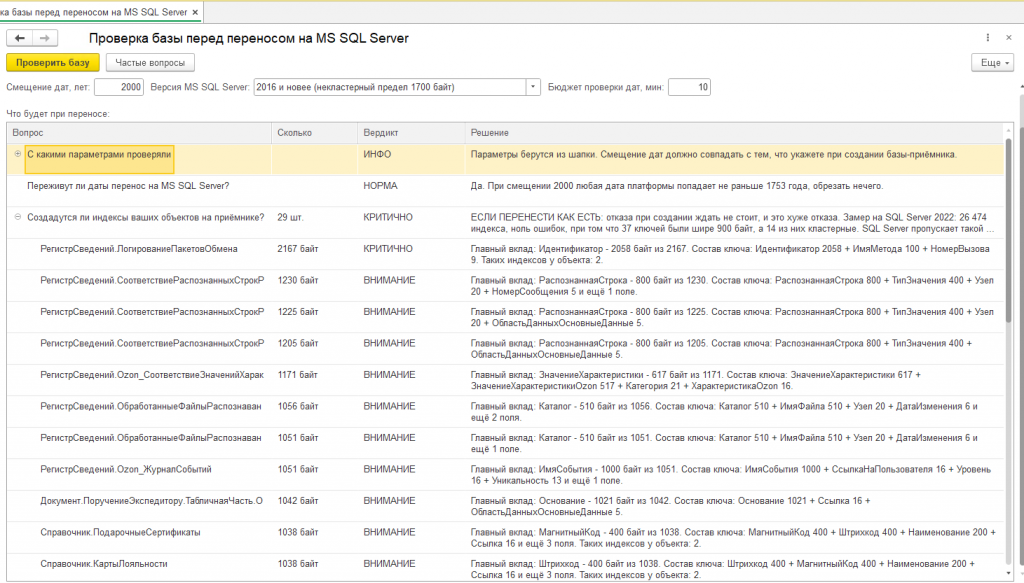Expand the row С какими параметрами проверяли
The width and height of the screenshot is (1024, 583).
coord(18,154)
